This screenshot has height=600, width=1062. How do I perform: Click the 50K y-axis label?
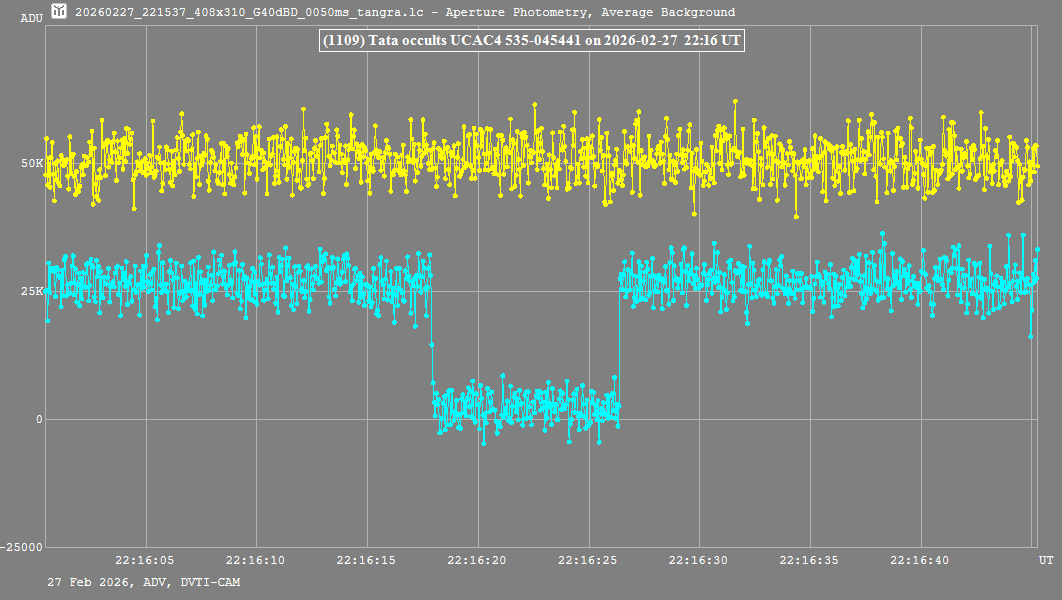pyautogui.click(x=32, y=163)
